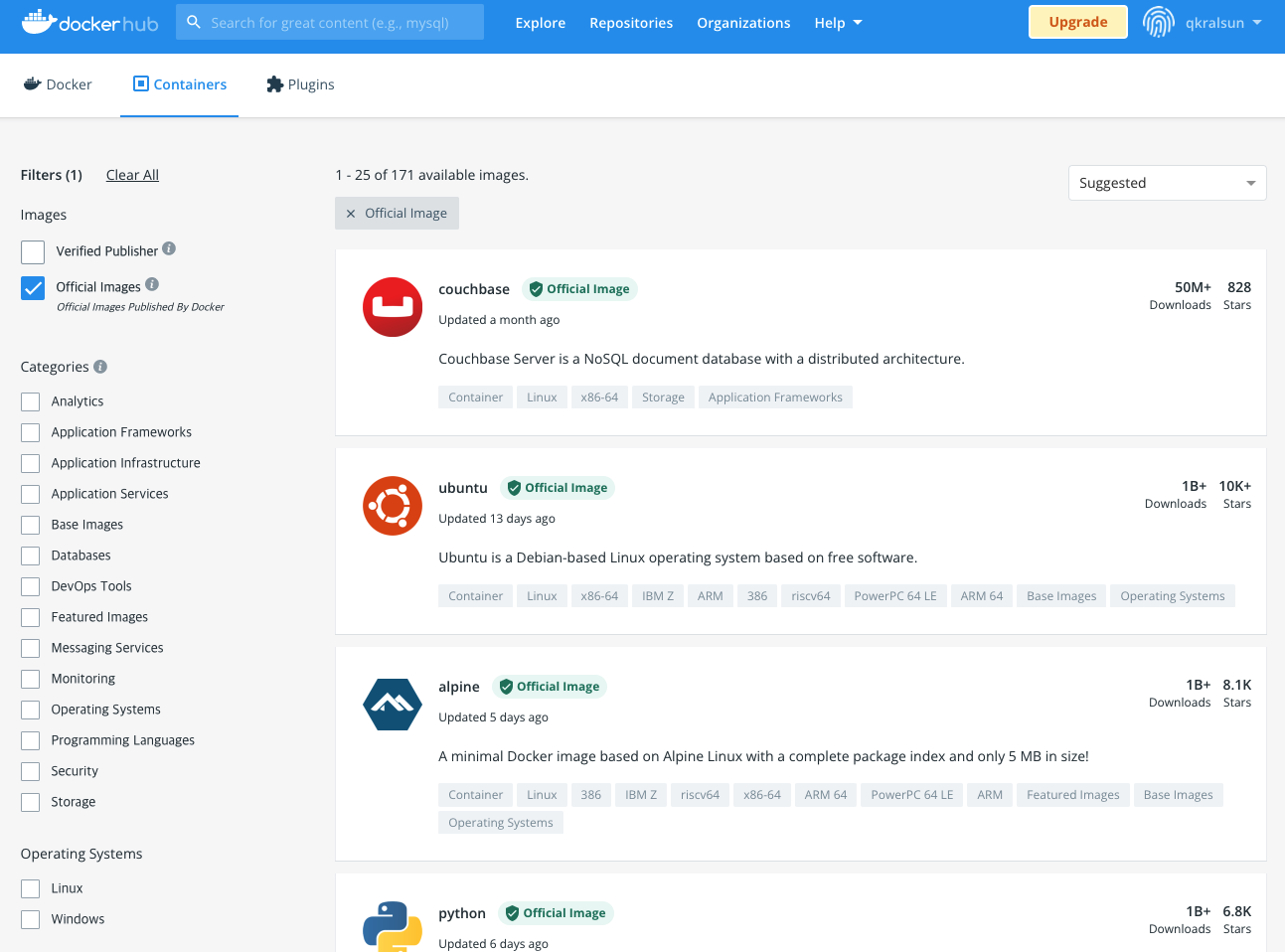This screenshot has width=1285, height=952.
Task: Click ubuntu IBM Z tag
Action: 658,596
